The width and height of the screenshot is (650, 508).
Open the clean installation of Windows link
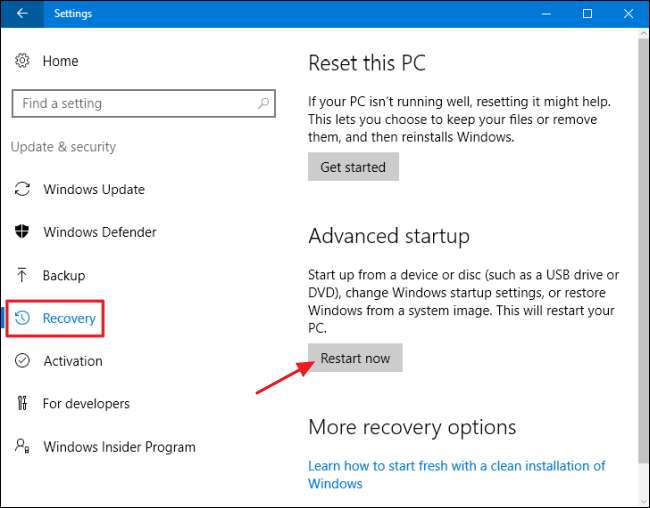coord(456,474)
